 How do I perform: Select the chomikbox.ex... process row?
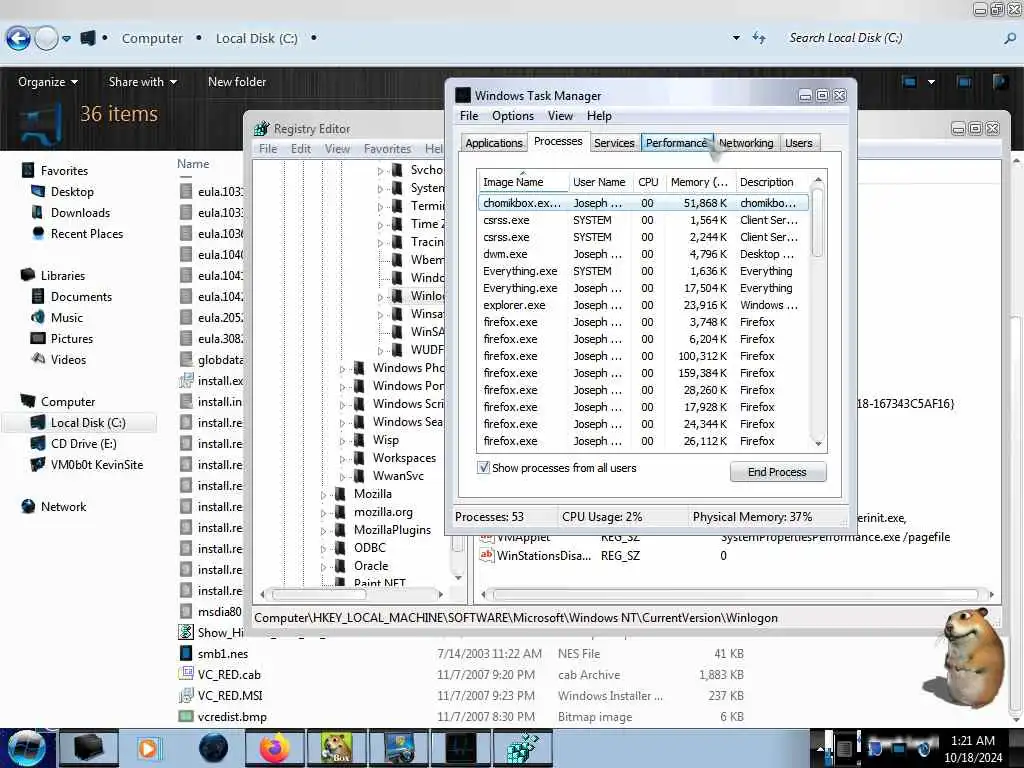click(643, 203)
